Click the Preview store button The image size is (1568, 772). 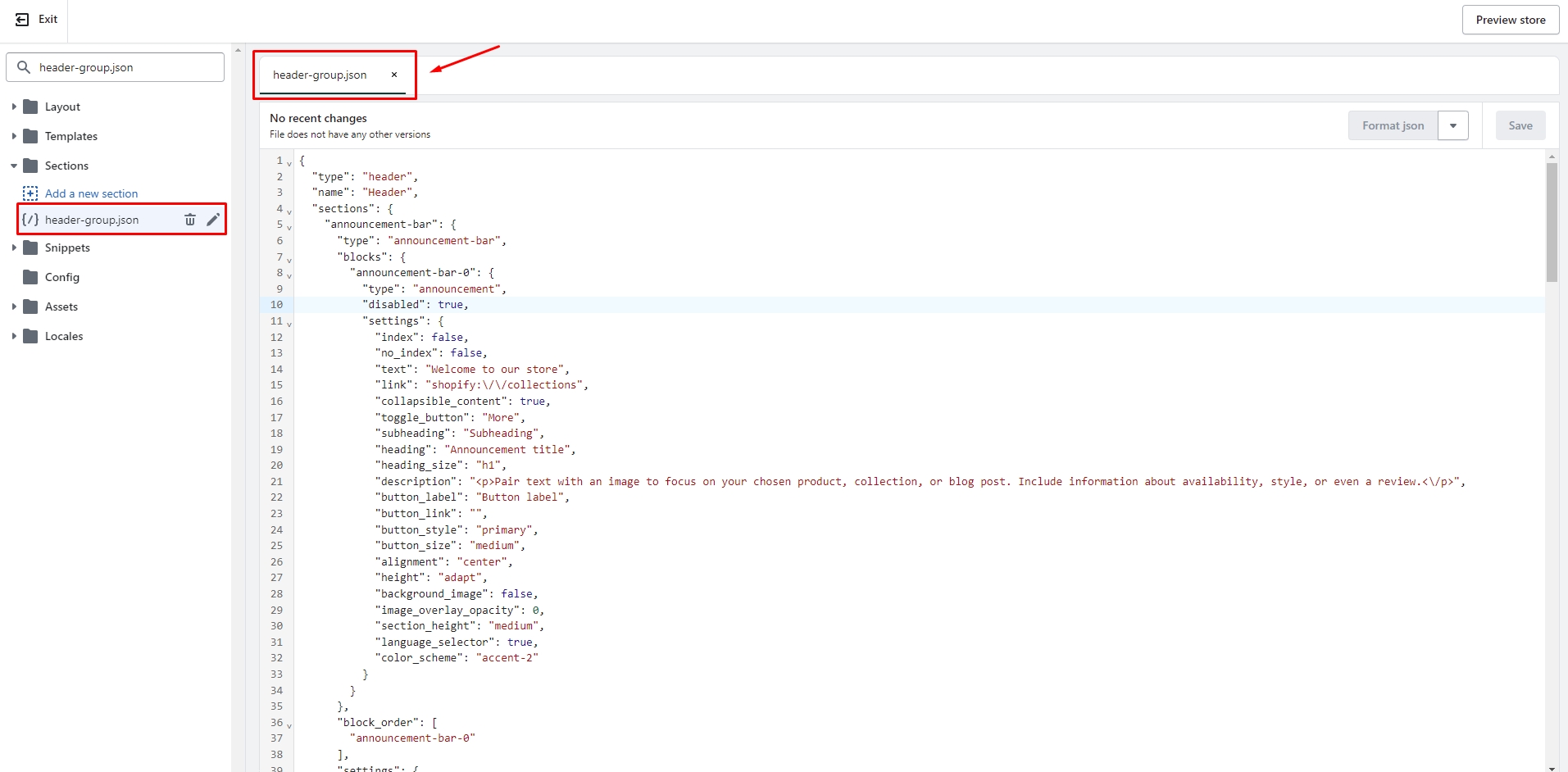click(1510, 20)
